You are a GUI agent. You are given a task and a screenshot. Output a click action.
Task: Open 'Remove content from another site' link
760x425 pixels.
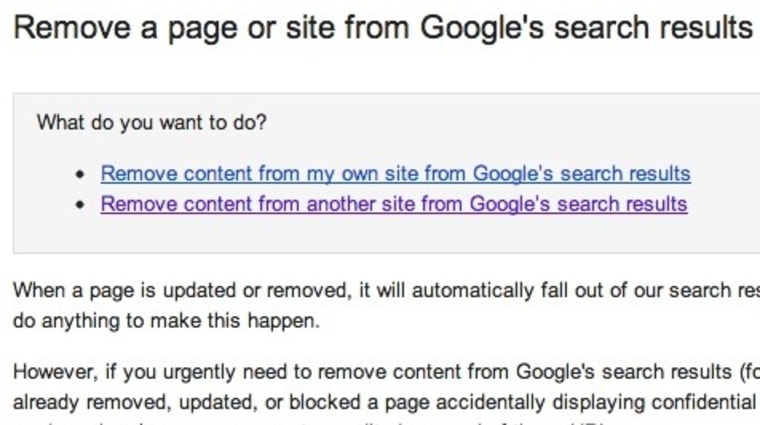coord(393,205)
